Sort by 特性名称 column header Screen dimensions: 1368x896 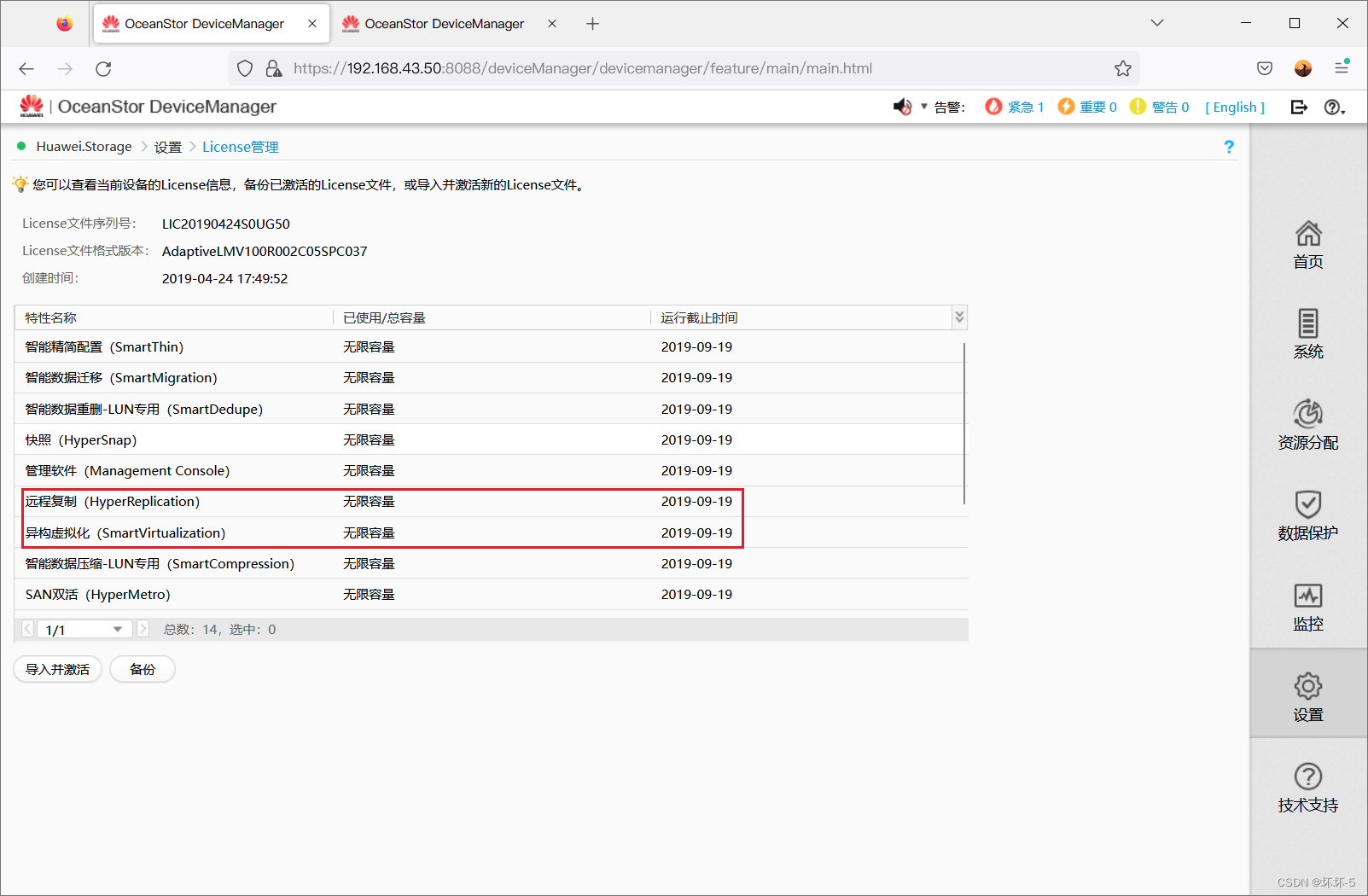pyautogui.click(x=173, y=317)
